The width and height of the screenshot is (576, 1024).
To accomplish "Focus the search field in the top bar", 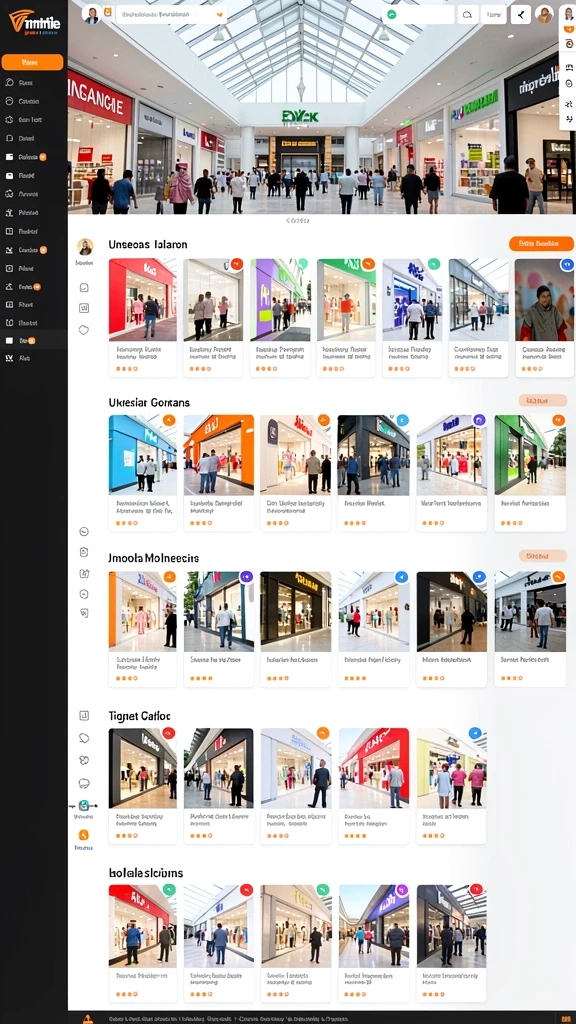I will click(172, 14).
